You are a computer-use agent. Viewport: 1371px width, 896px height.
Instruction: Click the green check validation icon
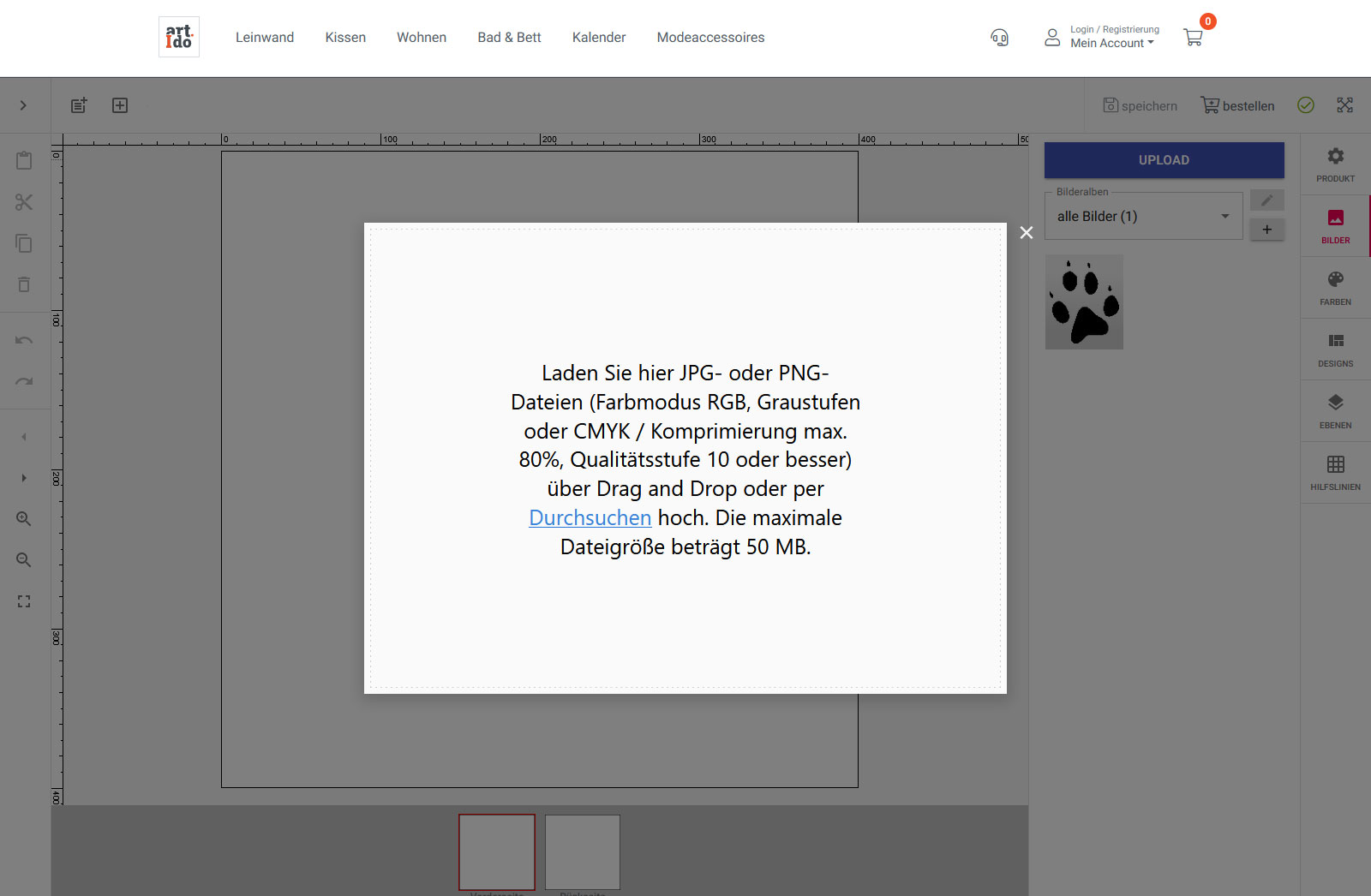pyautogui.click(x=1306, y=105)
